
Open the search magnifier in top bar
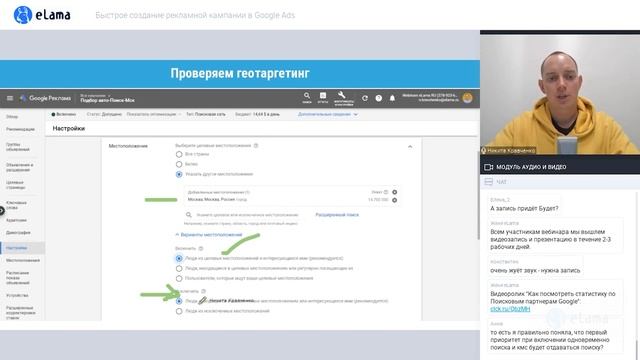pos(307,97)
